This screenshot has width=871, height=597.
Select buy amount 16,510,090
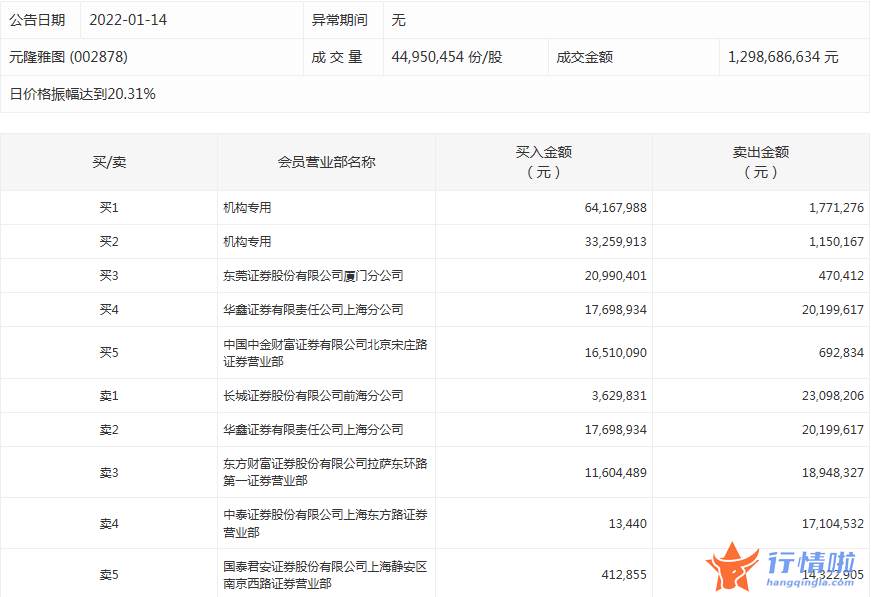coord(615,353)
